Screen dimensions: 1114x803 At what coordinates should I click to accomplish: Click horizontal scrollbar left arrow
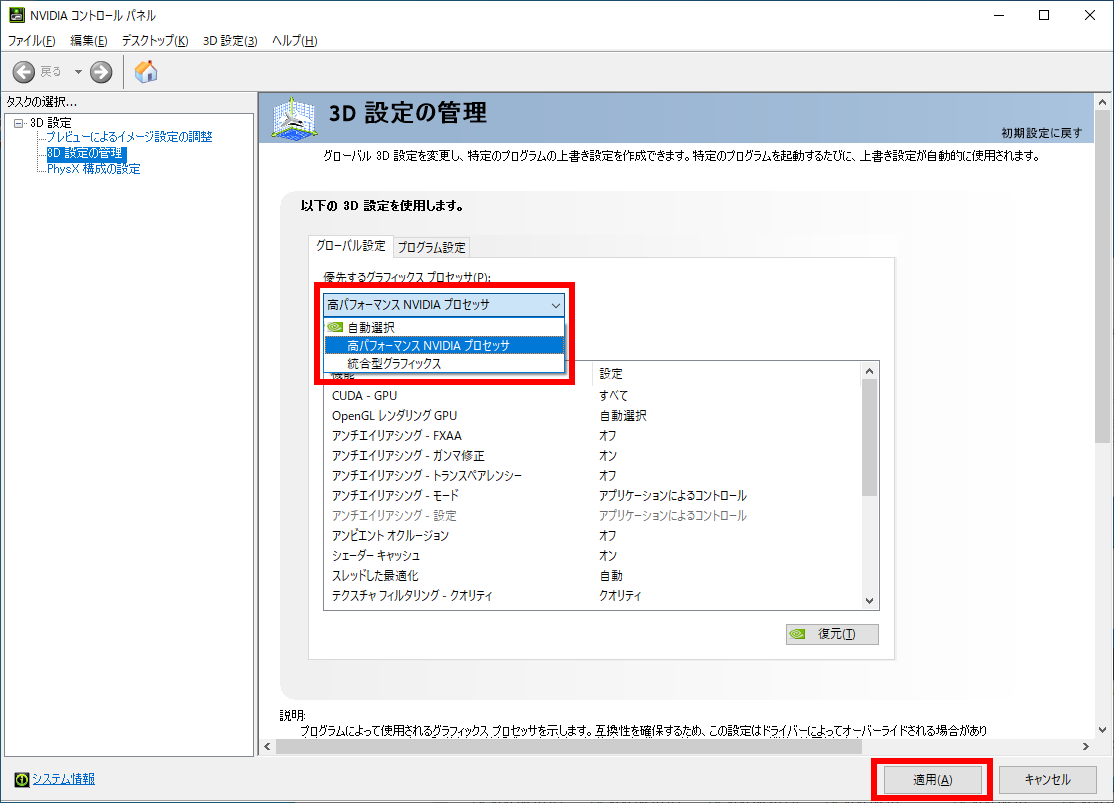(267, 746)
